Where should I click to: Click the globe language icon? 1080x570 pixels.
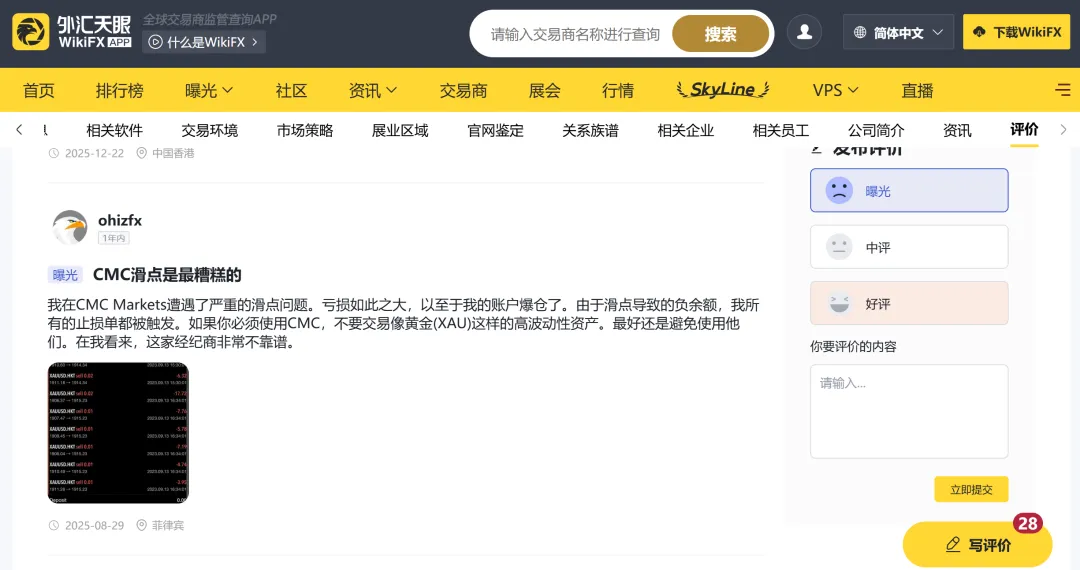[860, 32]
